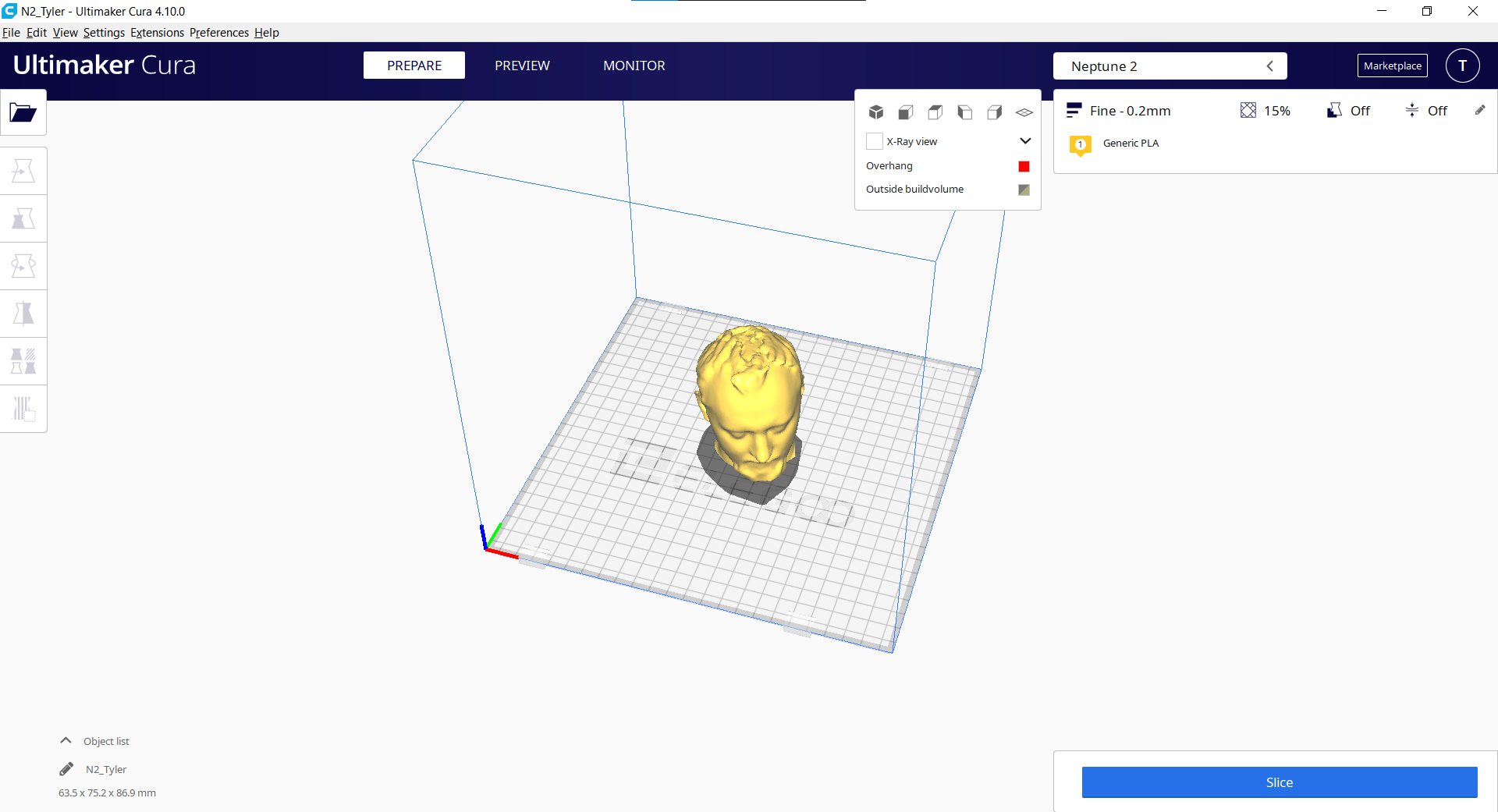Click the support Off icon
The width and height of the screenshot is (1498, 812).
(x=1334, y=111)
